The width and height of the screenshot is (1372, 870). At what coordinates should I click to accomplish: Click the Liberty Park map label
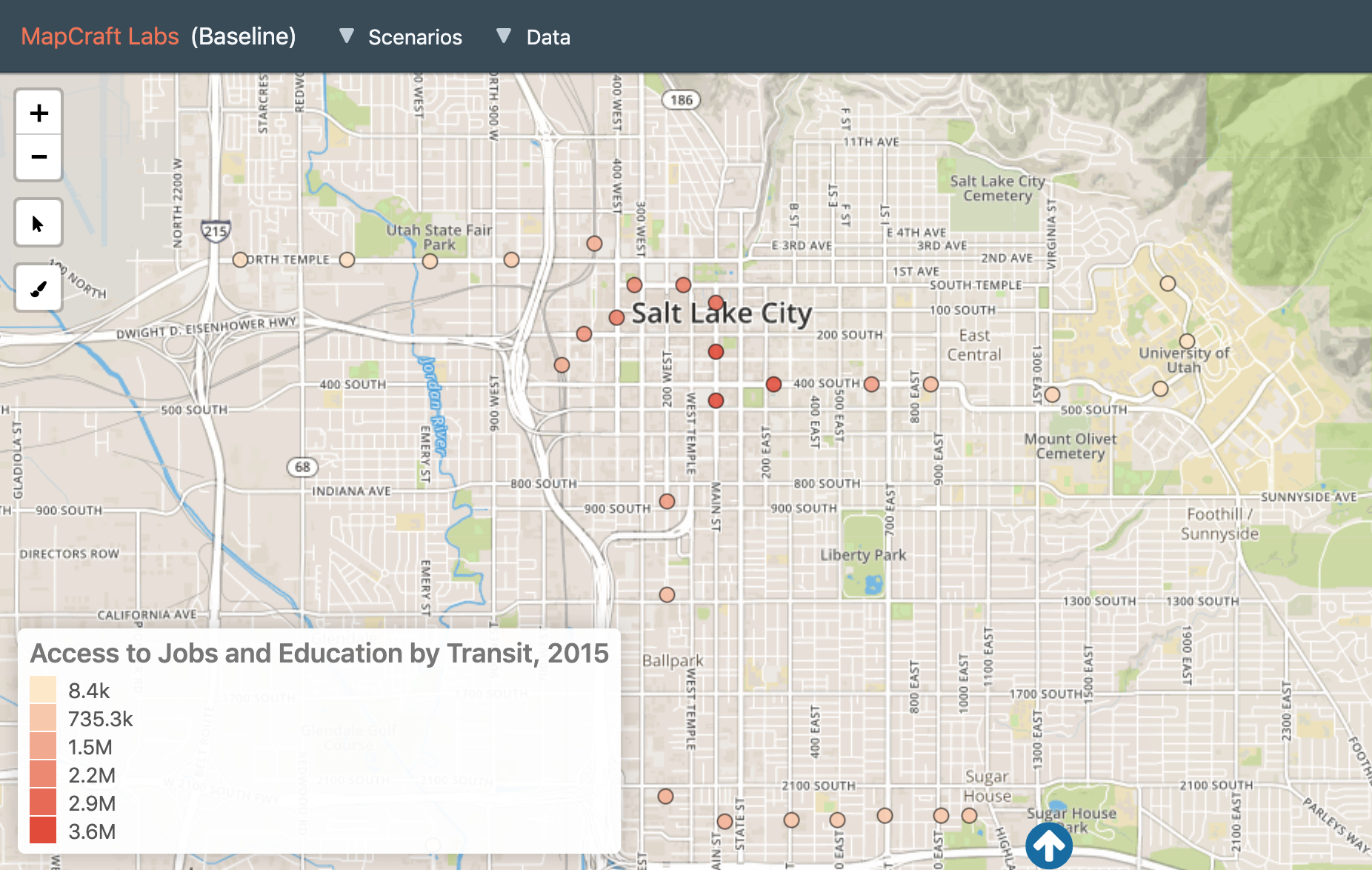click(863, 555)
